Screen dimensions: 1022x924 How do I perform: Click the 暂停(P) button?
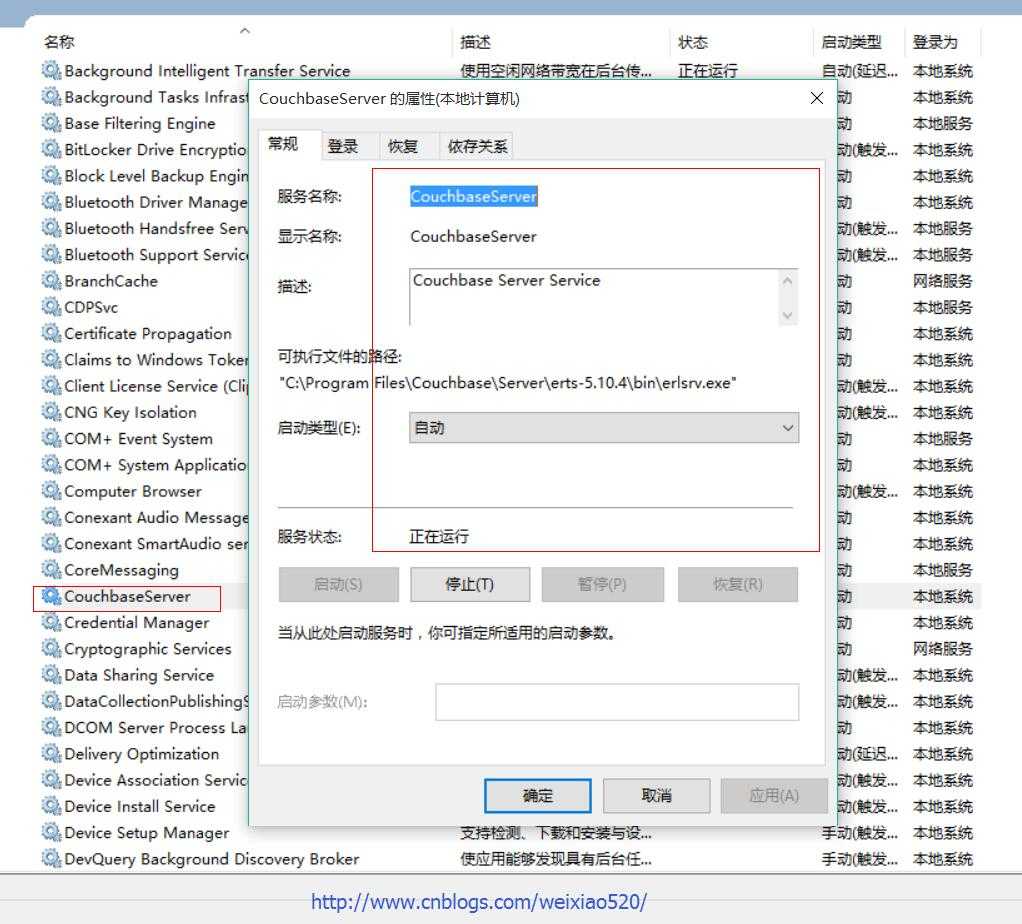coord(602,584)
